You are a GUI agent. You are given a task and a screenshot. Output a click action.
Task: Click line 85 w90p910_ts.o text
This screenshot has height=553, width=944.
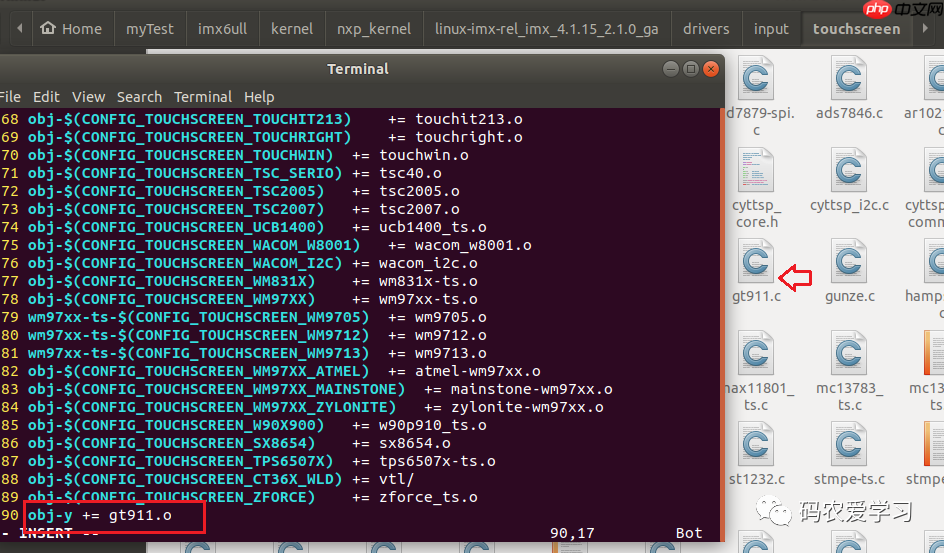[x=433, y=425]
